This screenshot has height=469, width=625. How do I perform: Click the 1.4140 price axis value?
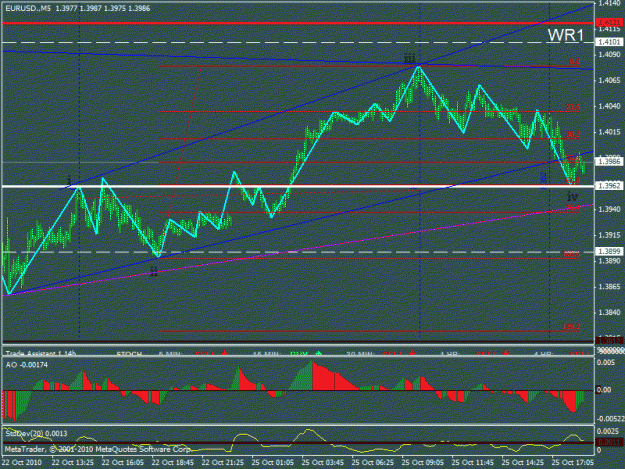click(609, 3)
